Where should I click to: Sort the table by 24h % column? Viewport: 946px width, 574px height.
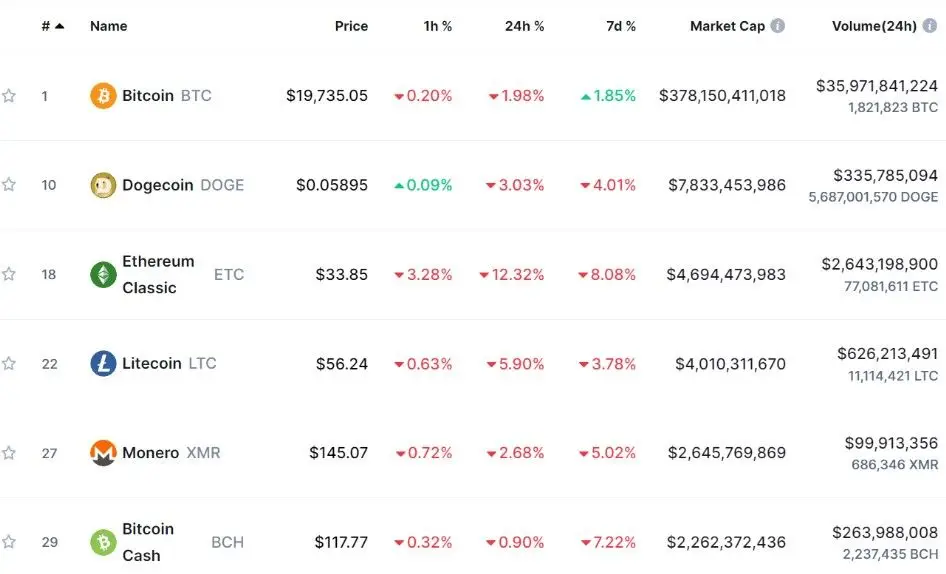[524, 26]
